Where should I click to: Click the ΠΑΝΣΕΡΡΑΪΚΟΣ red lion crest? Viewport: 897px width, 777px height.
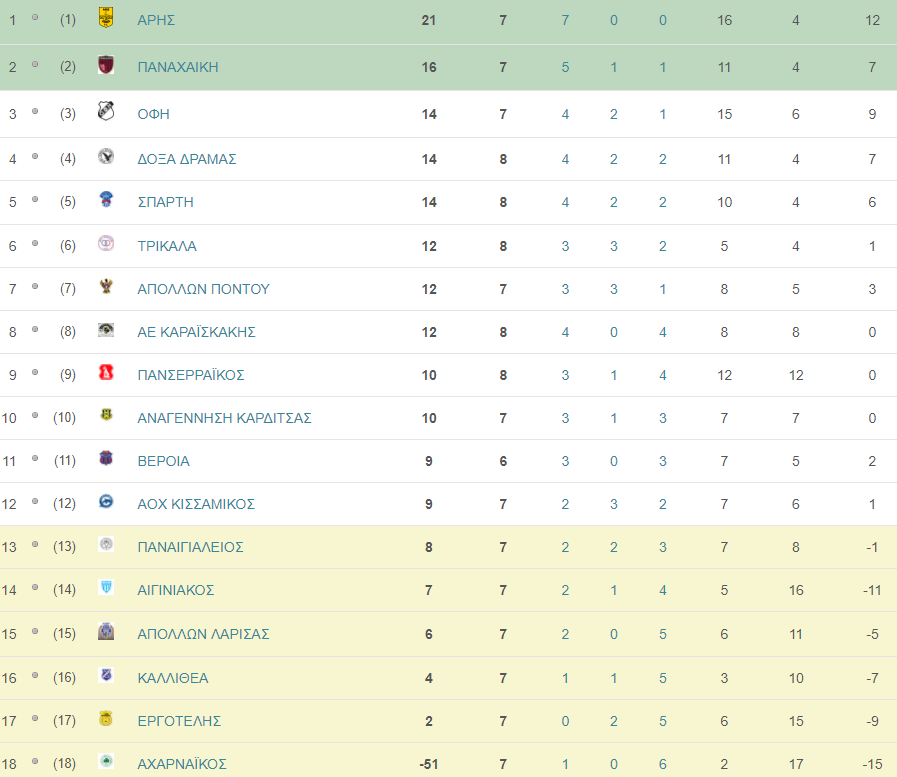tap(106, 372)
